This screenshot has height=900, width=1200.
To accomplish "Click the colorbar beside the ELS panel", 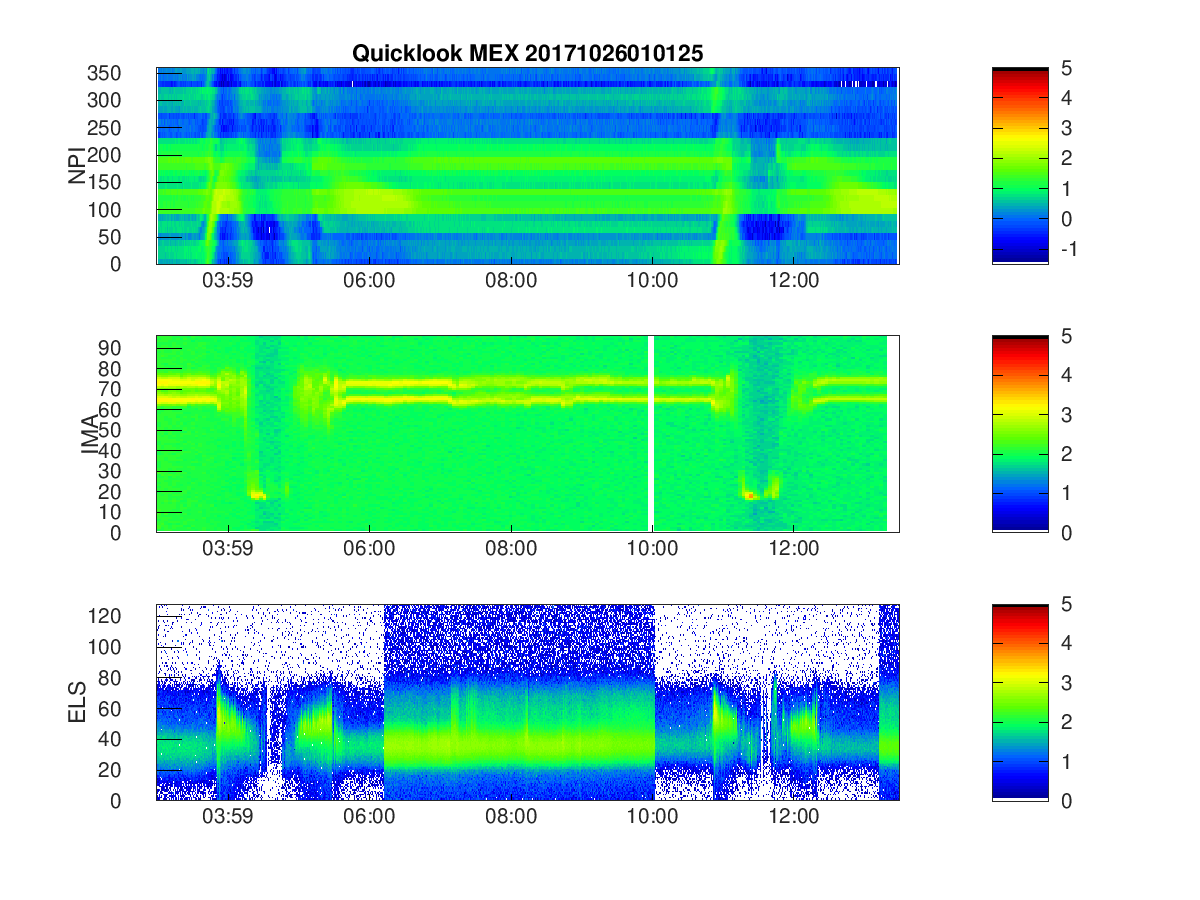I will pyautogui.click(x=1020, y=702).
